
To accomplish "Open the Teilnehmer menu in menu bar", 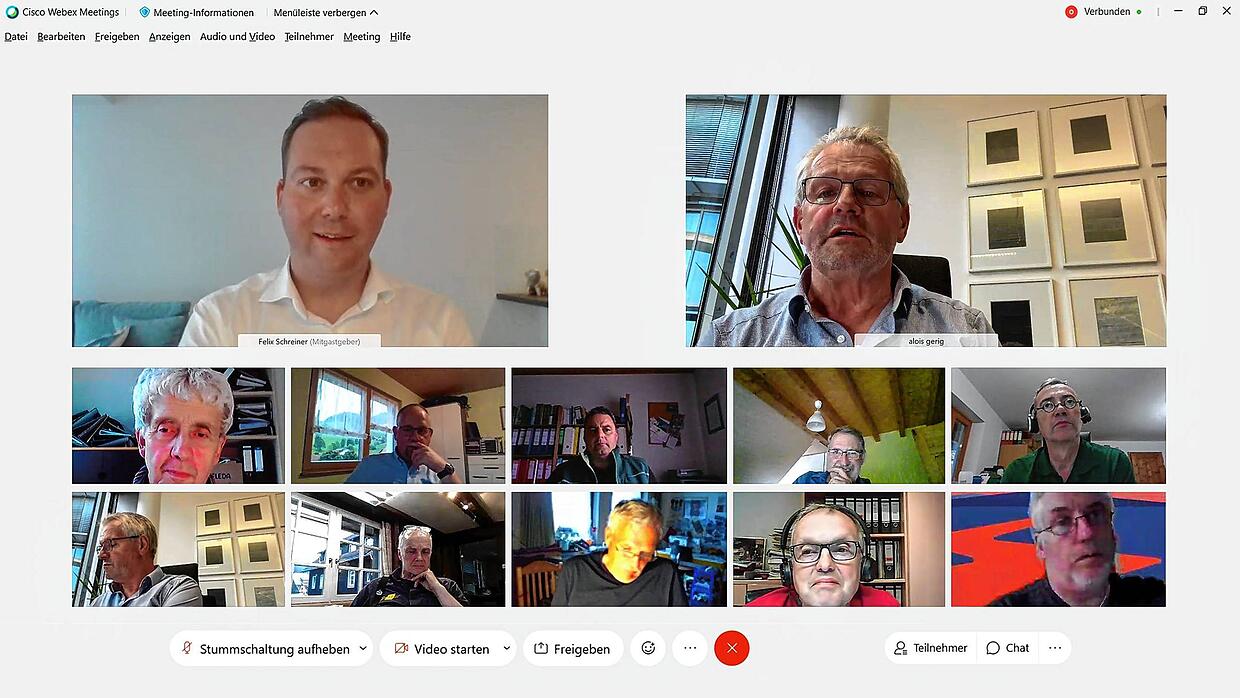I will [309, 36].
